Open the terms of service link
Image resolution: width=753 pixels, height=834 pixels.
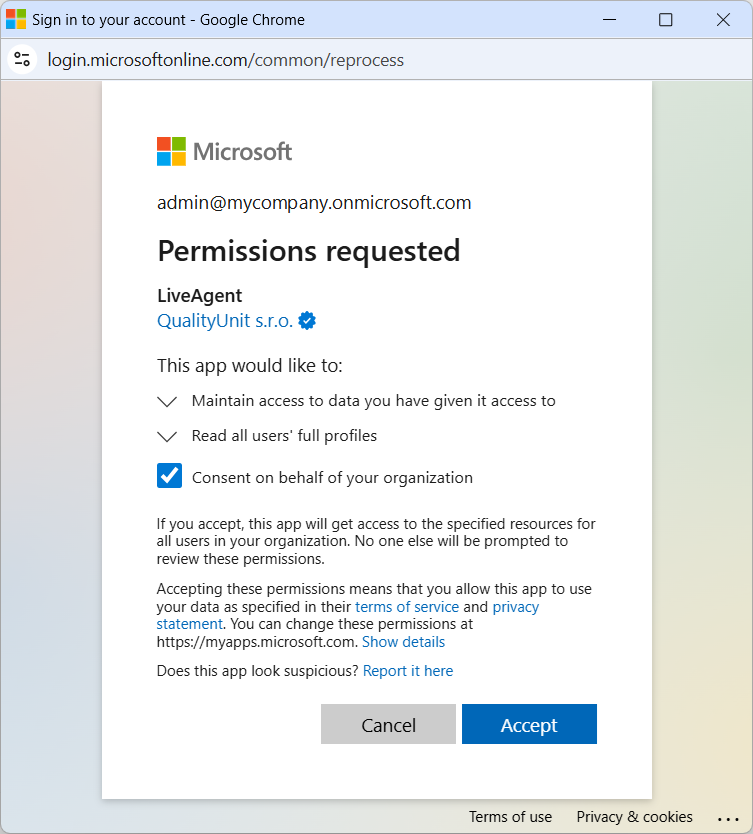point(407,607)
